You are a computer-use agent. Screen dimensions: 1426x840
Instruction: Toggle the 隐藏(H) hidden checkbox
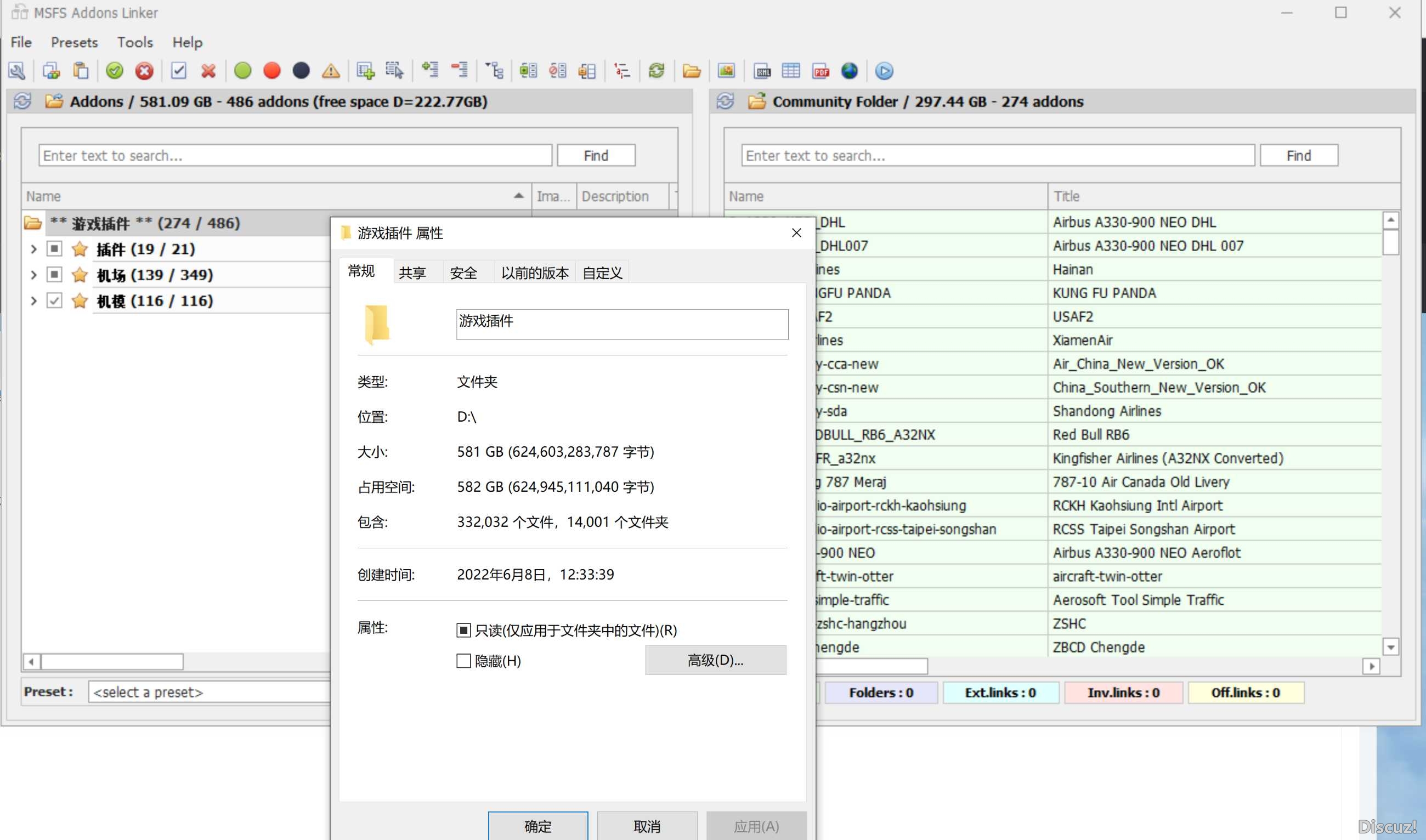[463, 661]
